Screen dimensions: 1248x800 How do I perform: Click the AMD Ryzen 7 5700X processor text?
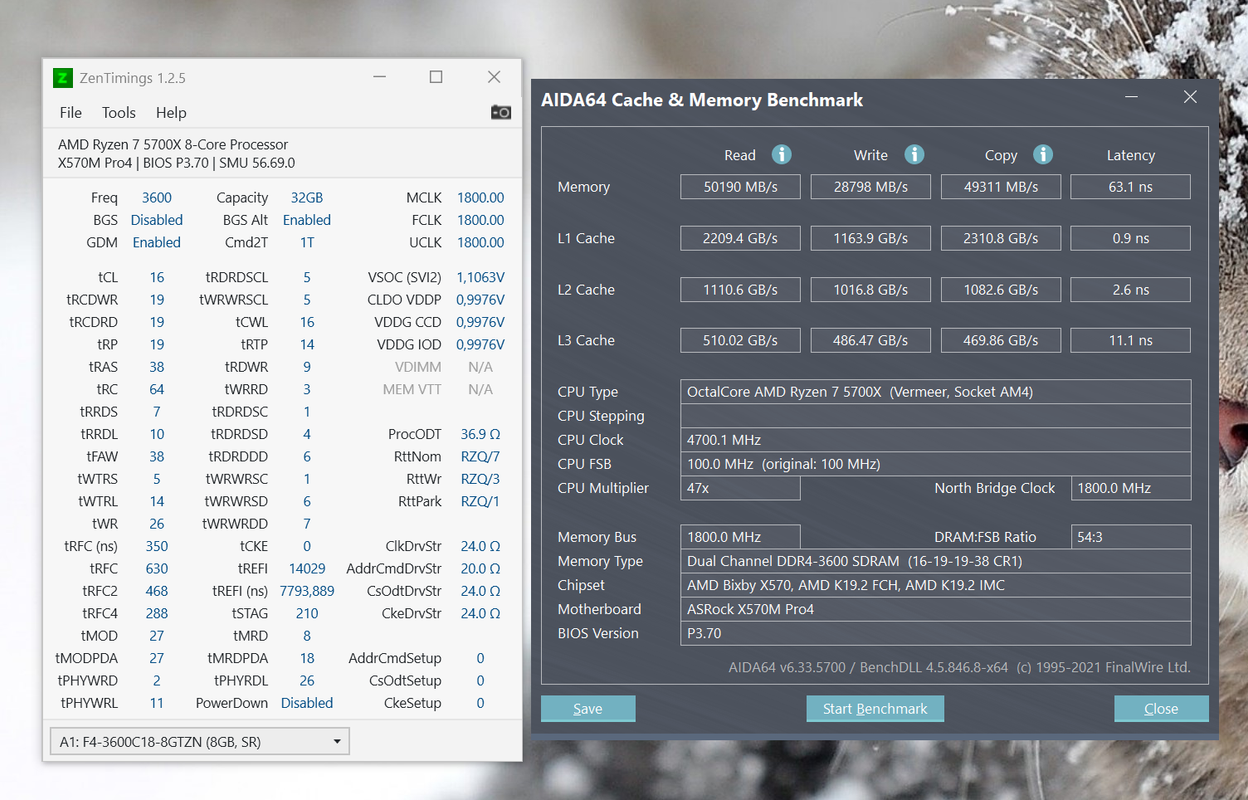click(173, 145)
